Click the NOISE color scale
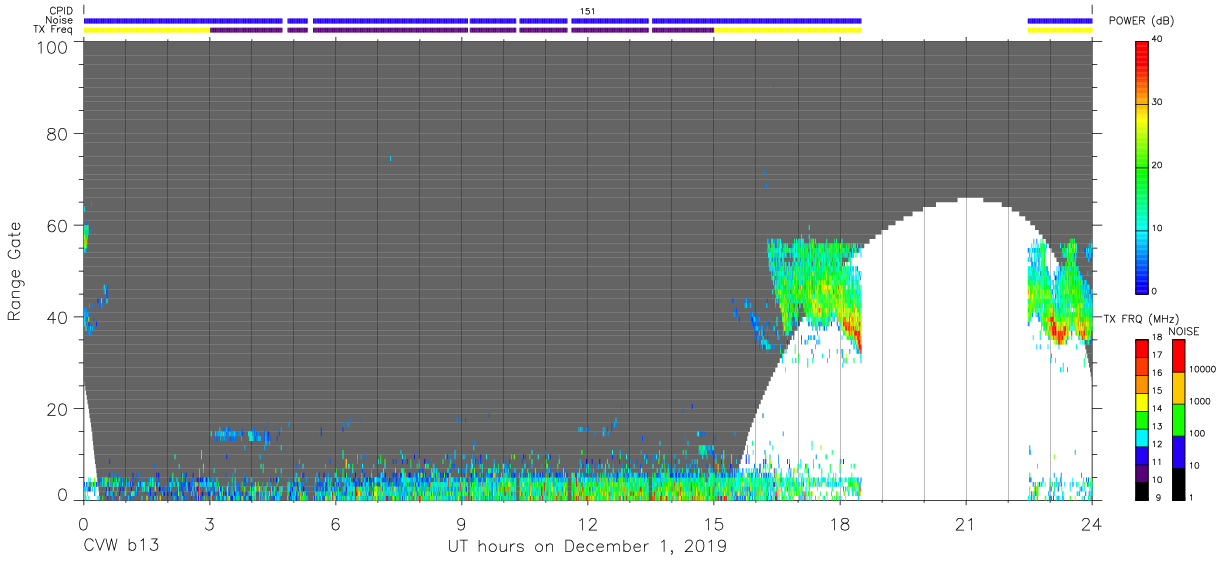 pos(1177,419)
